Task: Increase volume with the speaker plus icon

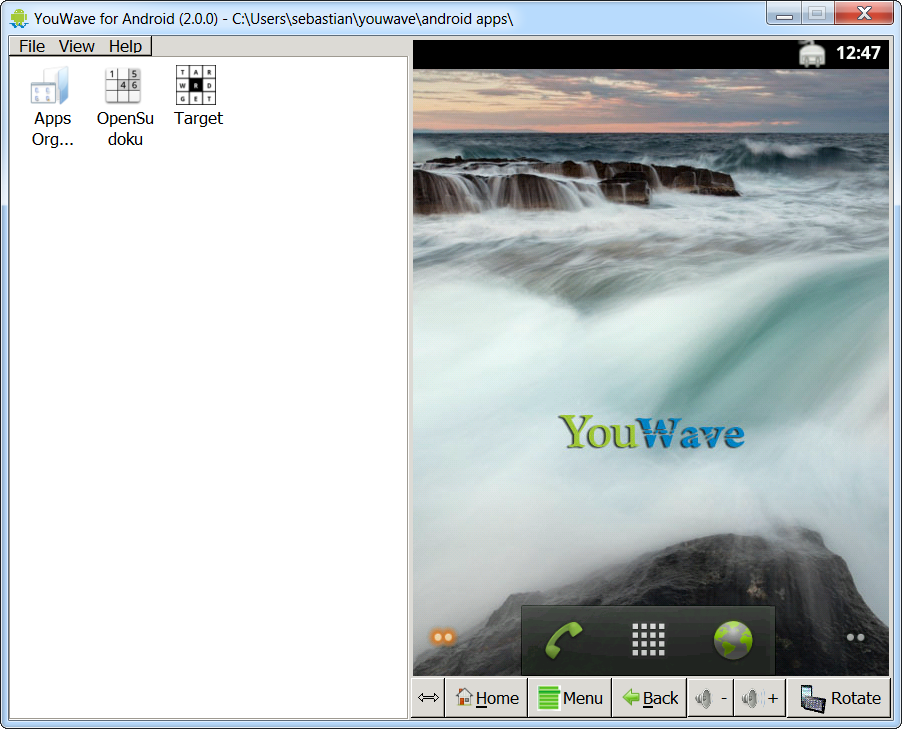Action: (760, 697)
